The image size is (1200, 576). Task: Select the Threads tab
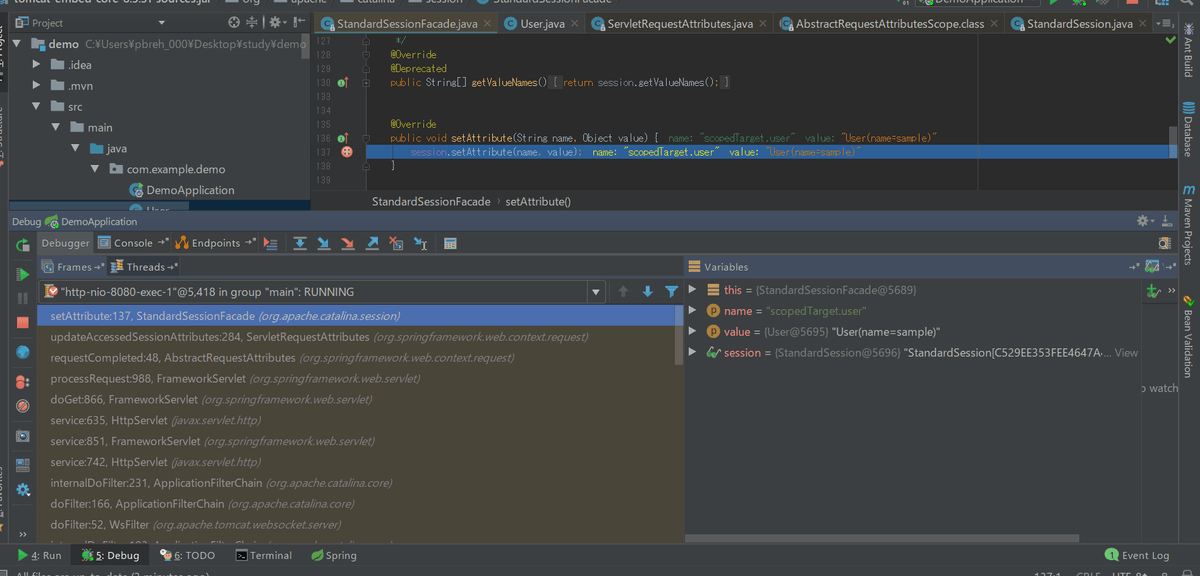coord(143,267)
